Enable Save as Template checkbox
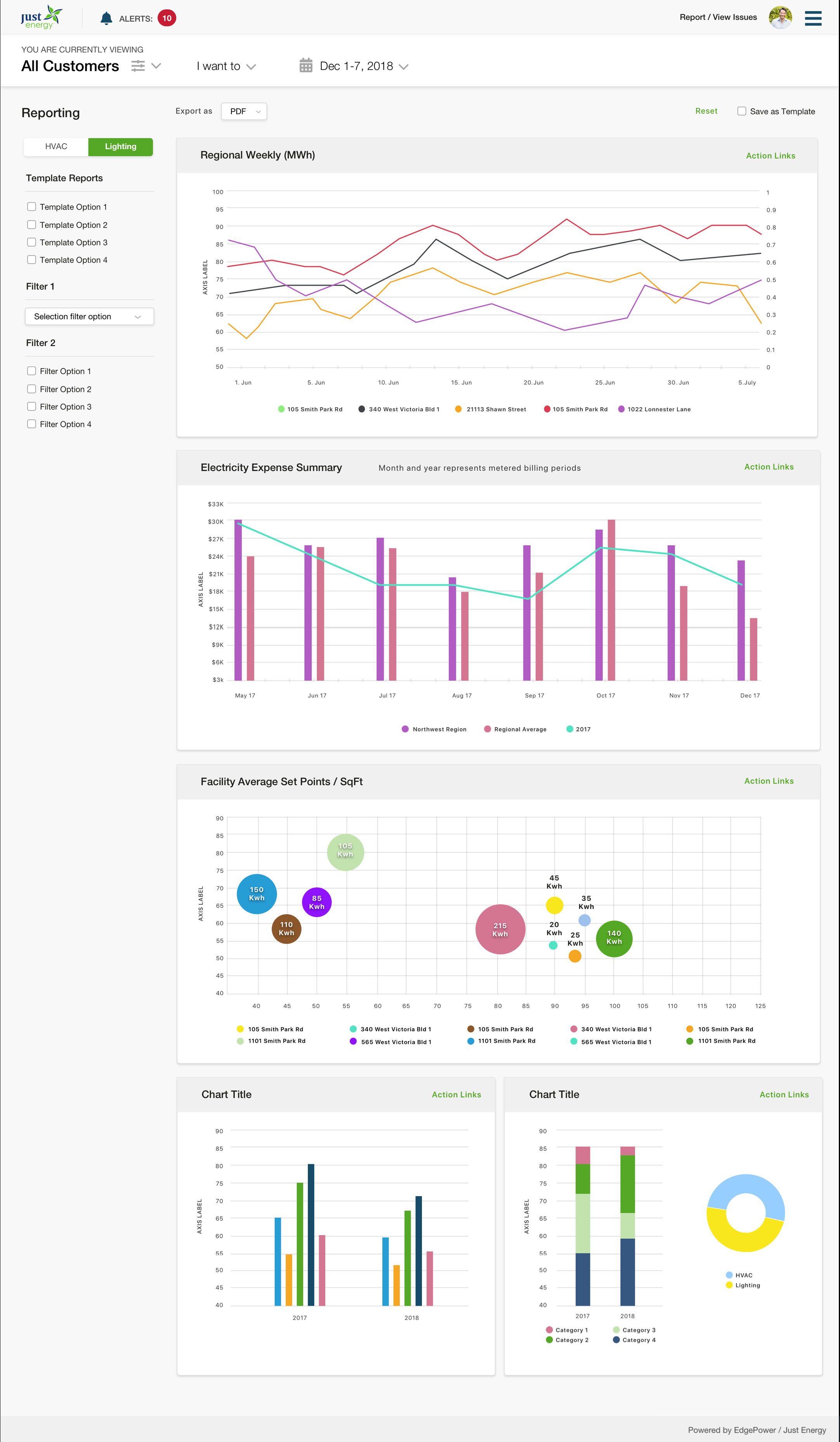This screenshot has height=1442, width=840. pyautogui.click(x=742, y=111)
